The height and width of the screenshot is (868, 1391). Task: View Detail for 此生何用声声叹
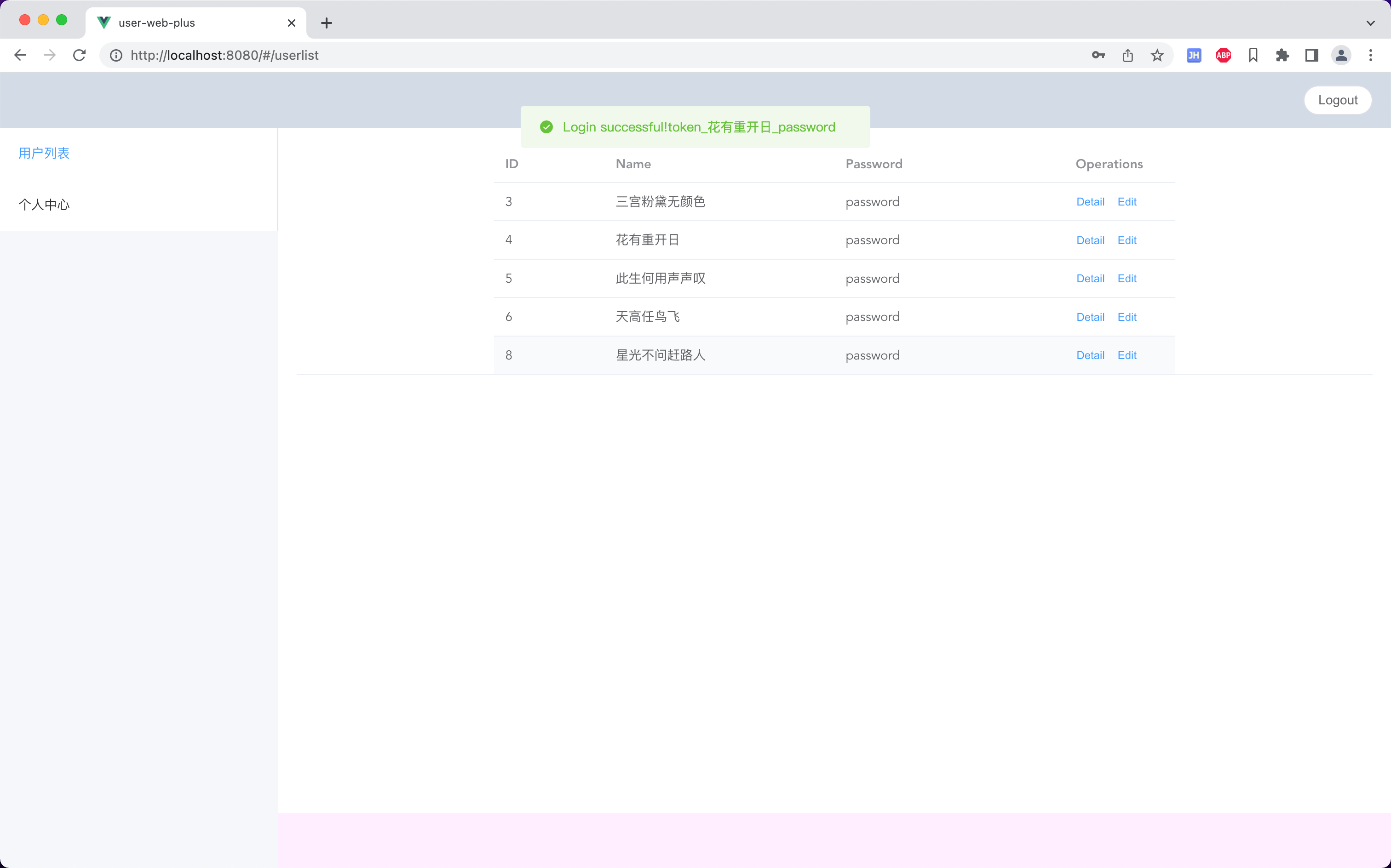coord(1090,279)
